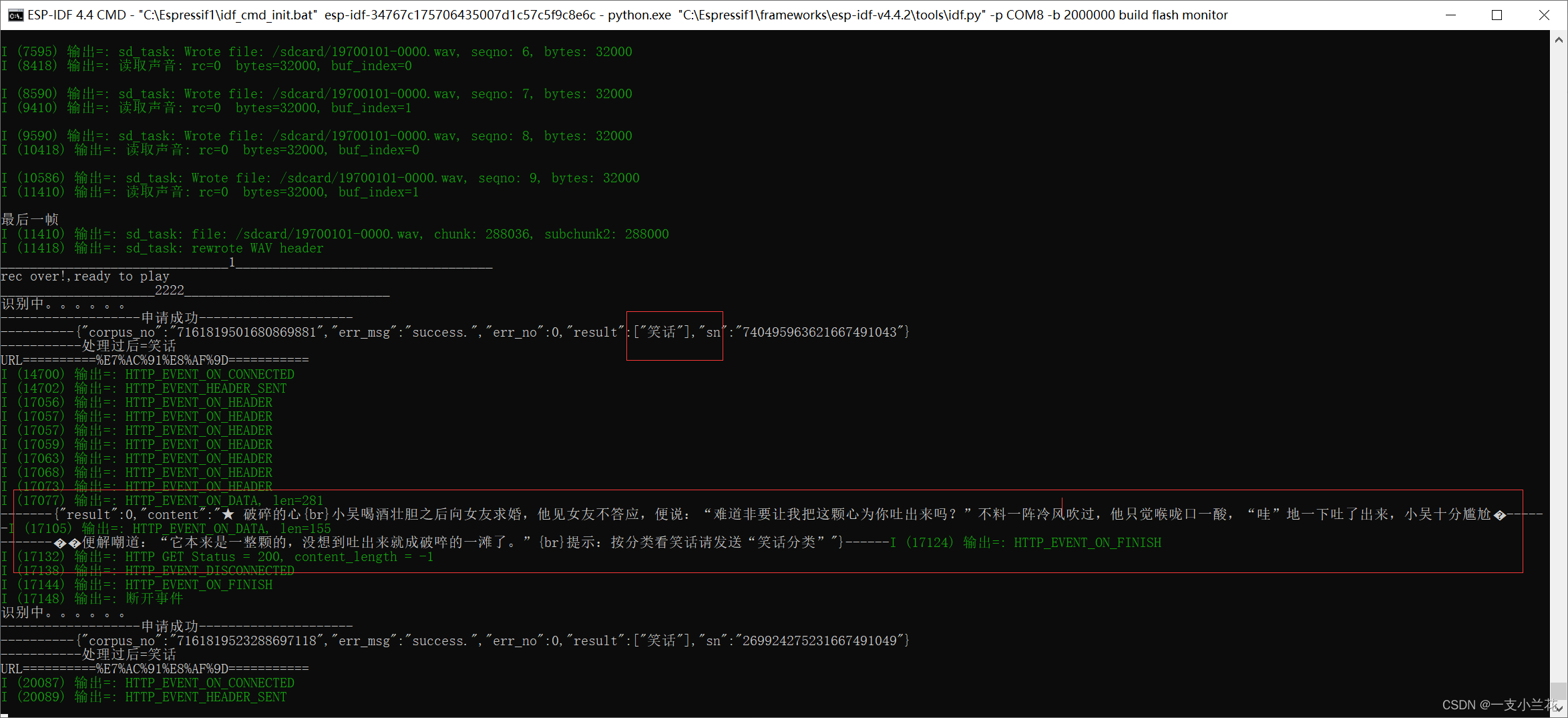Click the second '识别中' line

[x=63, y=612]
